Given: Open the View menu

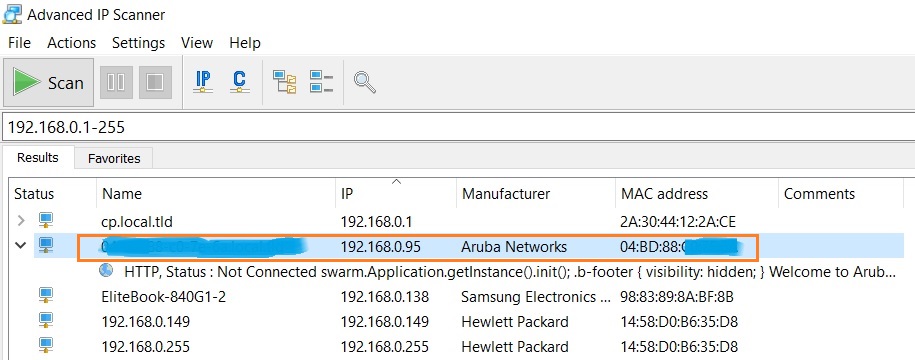Looking at the screenshot, I should pyautogui.click(x=197, y=43).
